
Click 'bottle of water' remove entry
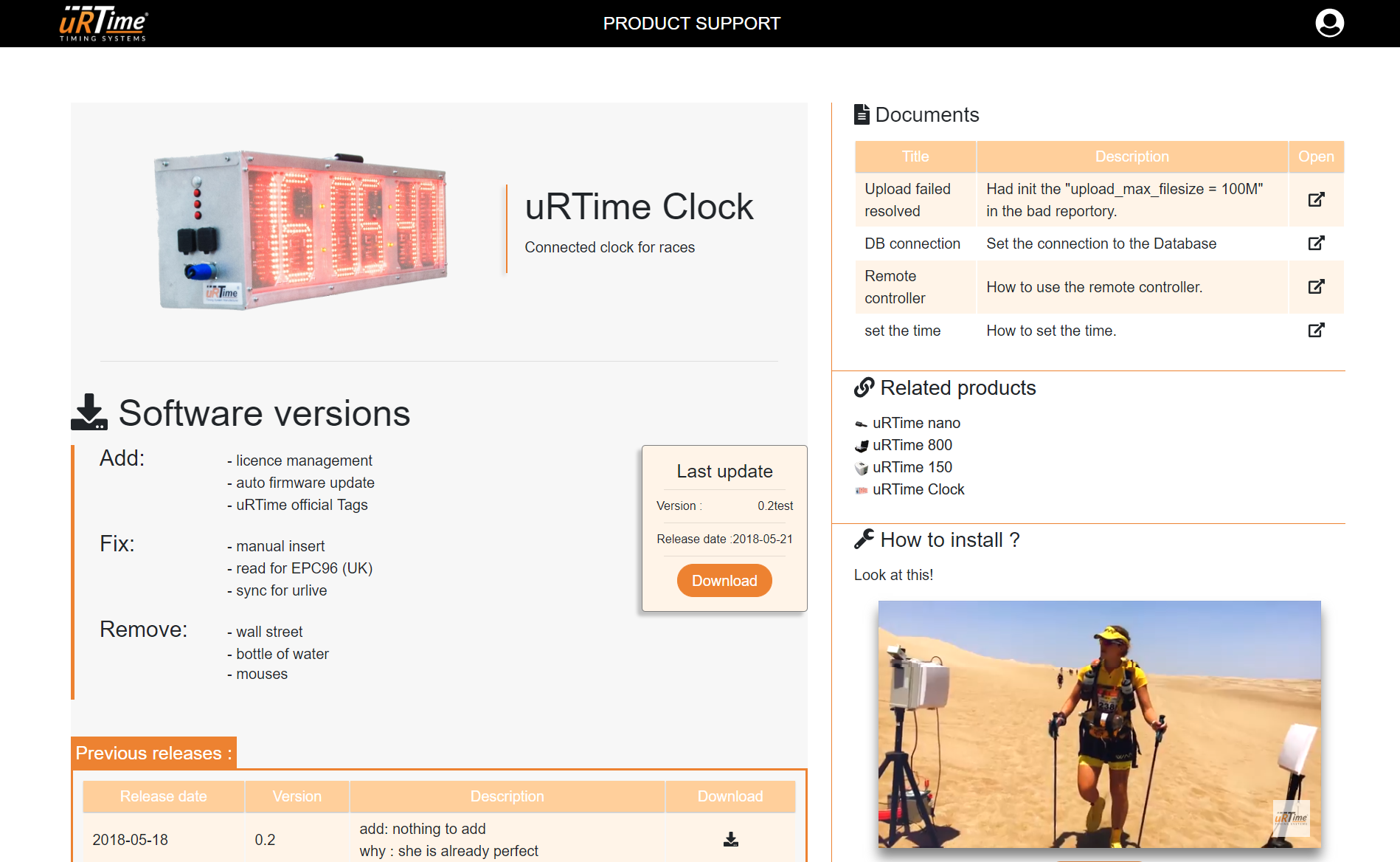(283, 654)
